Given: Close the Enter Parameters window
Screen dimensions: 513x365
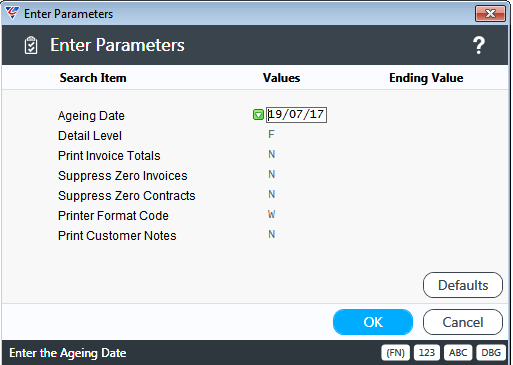Looking at the screenshot, I should tap(490, 14).
